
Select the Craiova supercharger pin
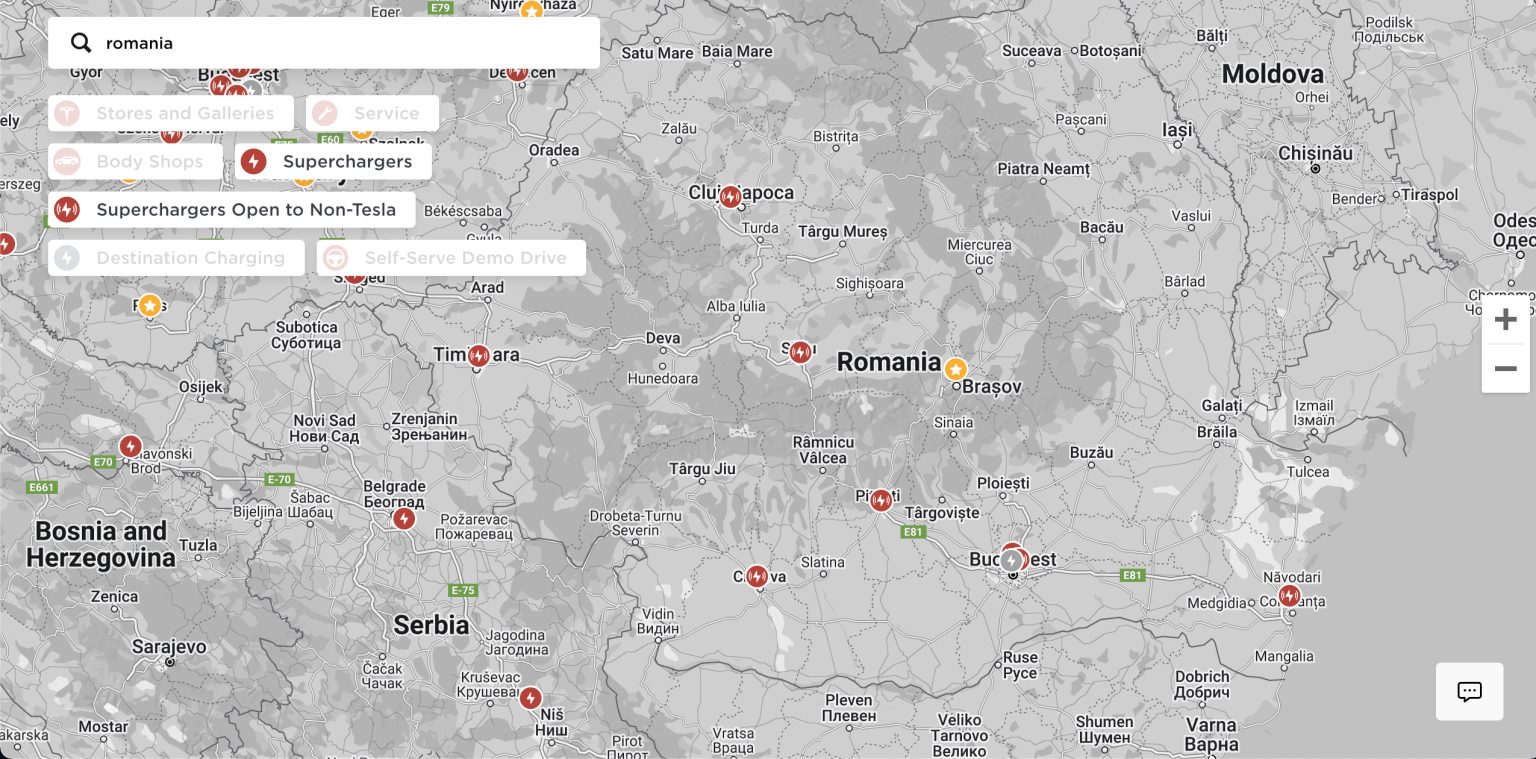click(757, 576)
